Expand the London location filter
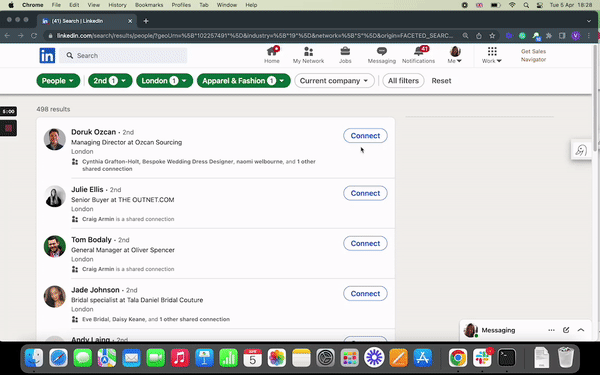This screenshot has width=600, height=375. point(165,81)
